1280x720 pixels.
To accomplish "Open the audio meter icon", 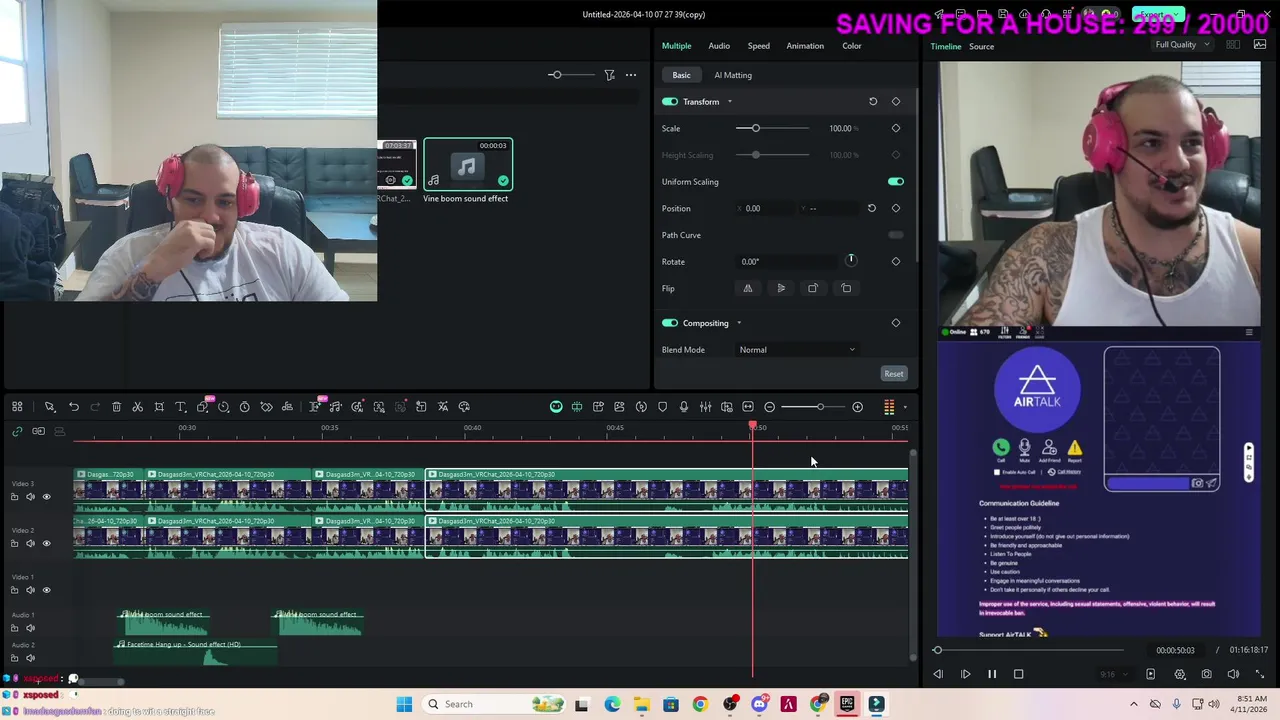I will pos(889,407).
